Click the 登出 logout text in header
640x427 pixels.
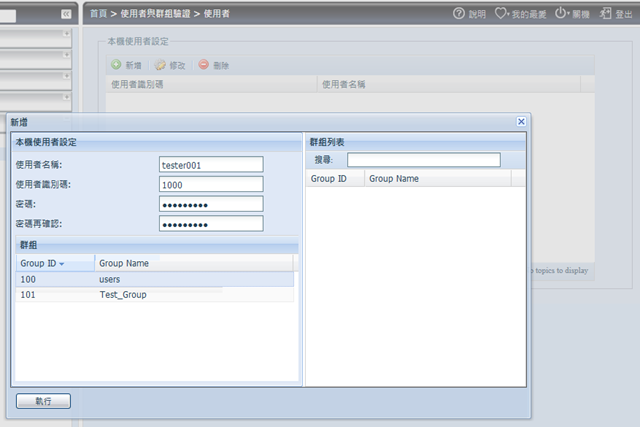pyautogui.click(x=624, y=14)
